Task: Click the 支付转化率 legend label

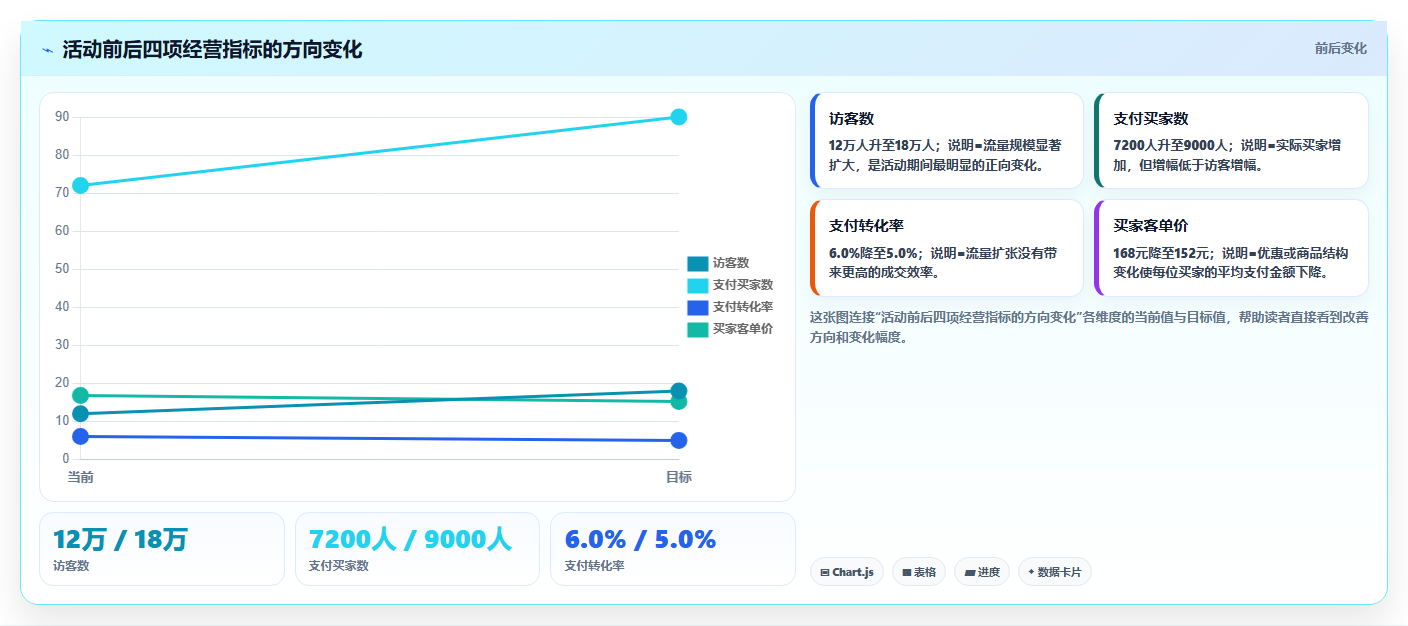Action: (743, 307)
